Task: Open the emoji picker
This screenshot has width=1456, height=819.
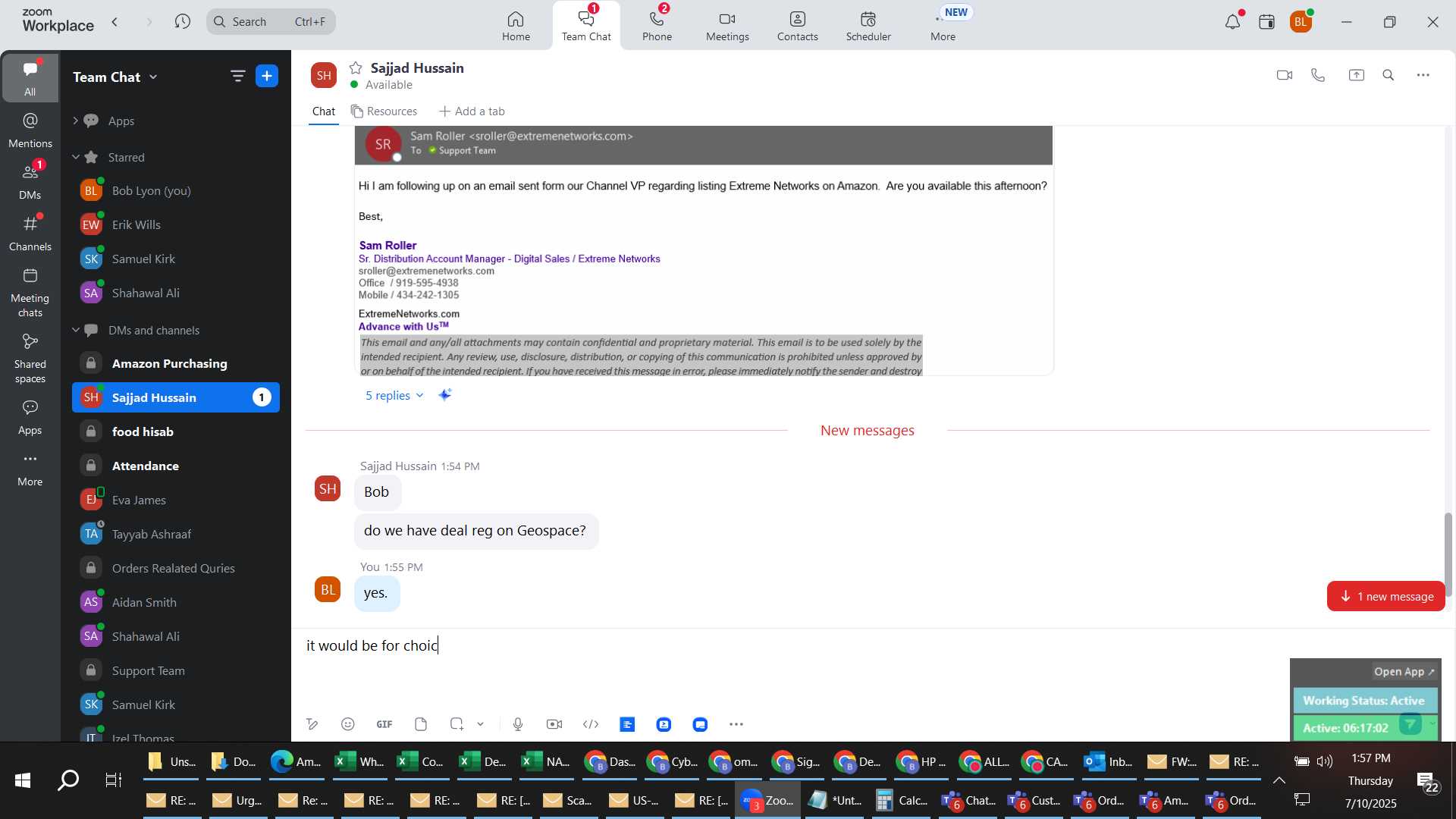Action: 348,724
